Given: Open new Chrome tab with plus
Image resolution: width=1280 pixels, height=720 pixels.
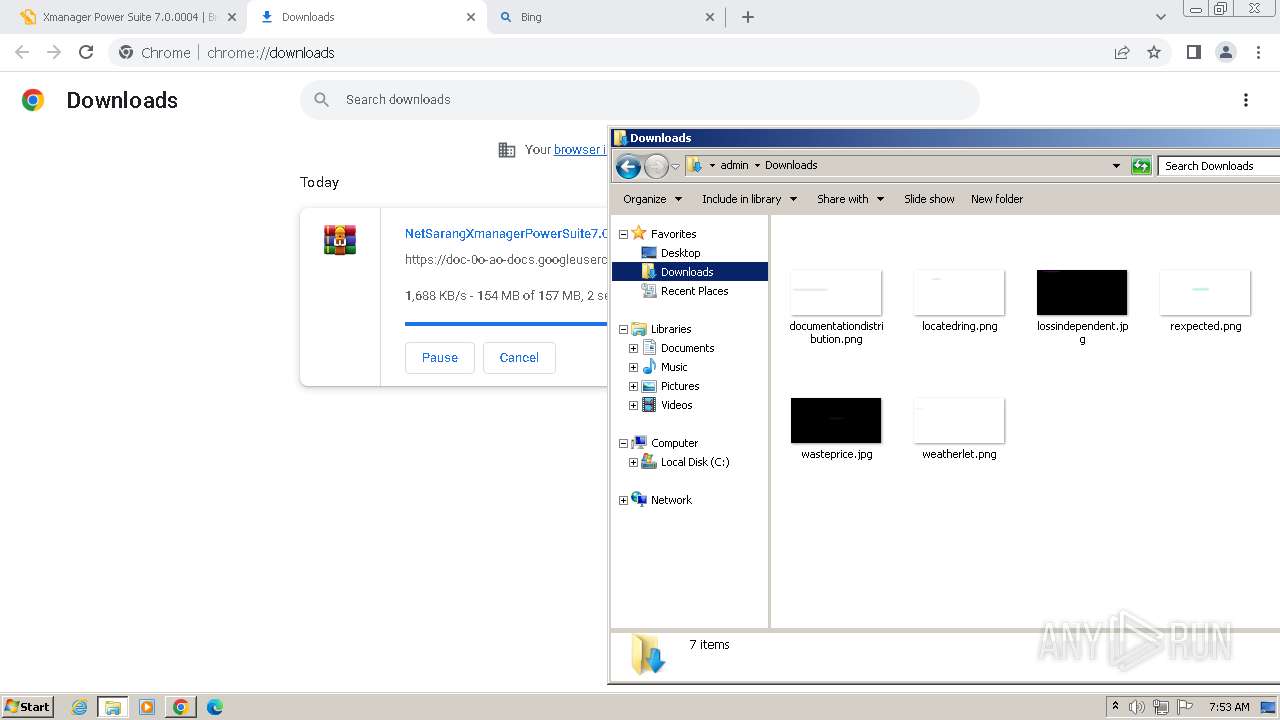Looking at the screenshot, I should (748, 17).
